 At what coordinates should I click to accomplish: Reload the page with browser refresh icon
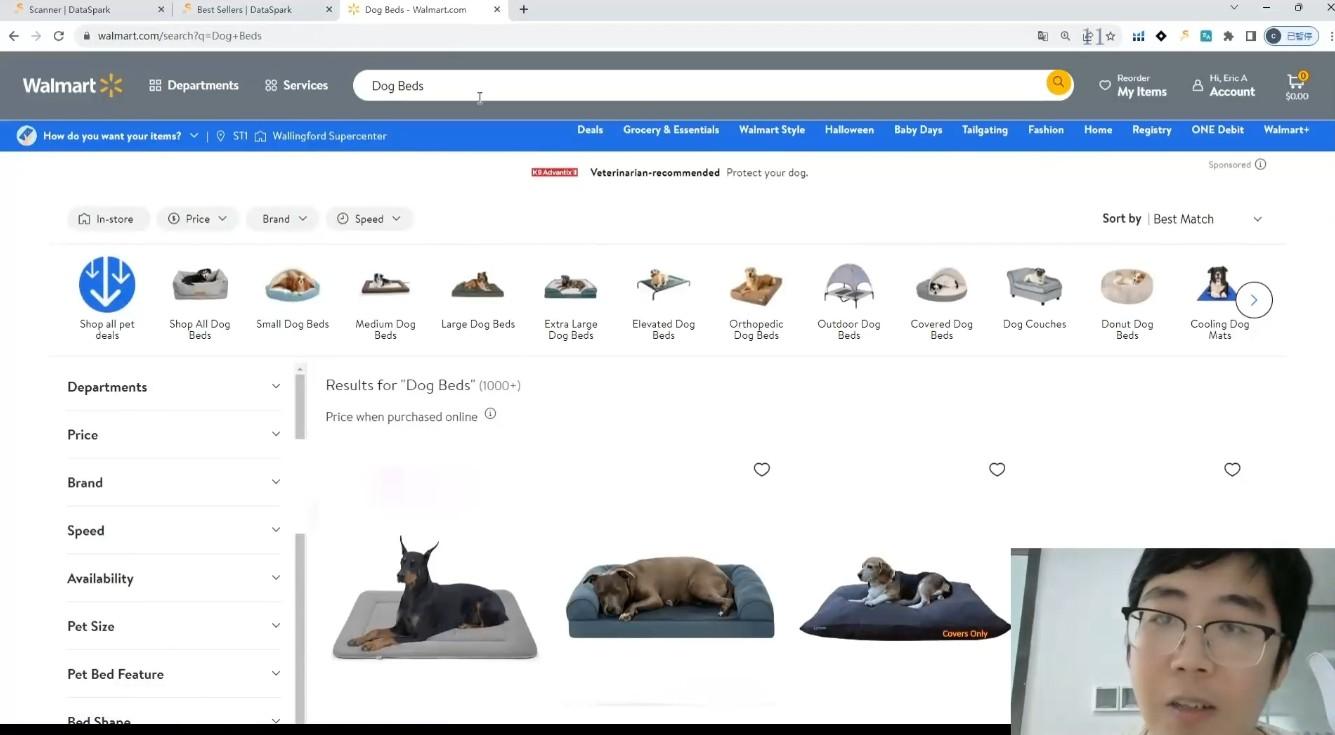coord(59,36)
